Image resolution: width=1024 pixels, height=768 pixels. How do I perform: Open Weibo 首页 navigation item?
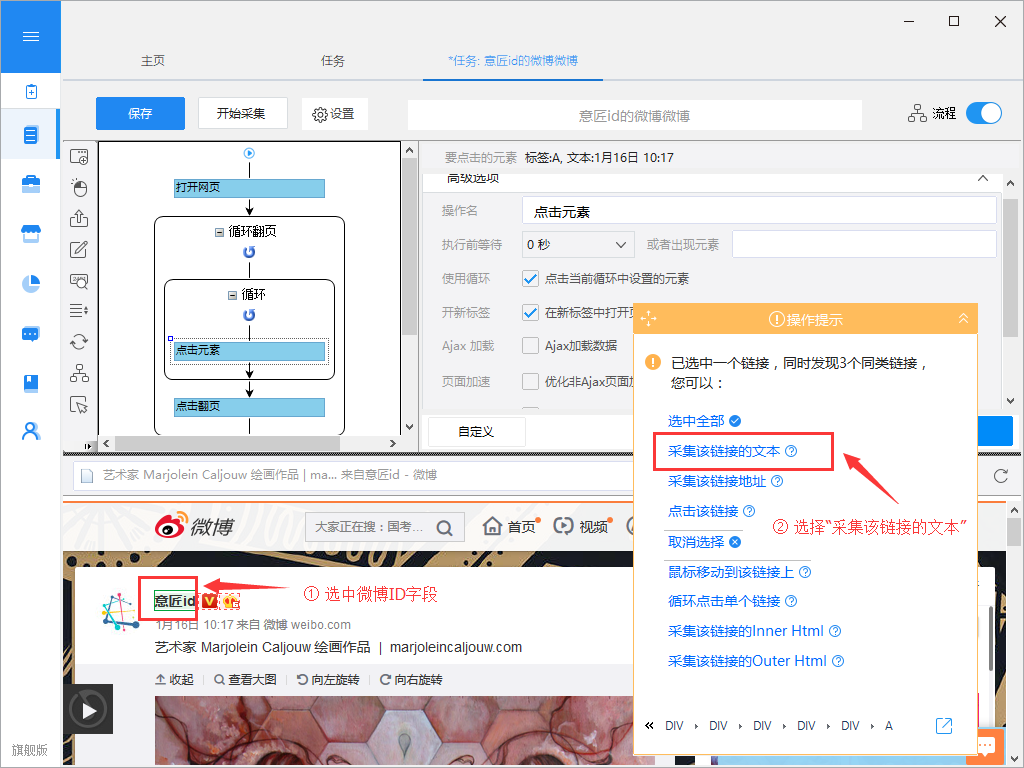[511, 526]
